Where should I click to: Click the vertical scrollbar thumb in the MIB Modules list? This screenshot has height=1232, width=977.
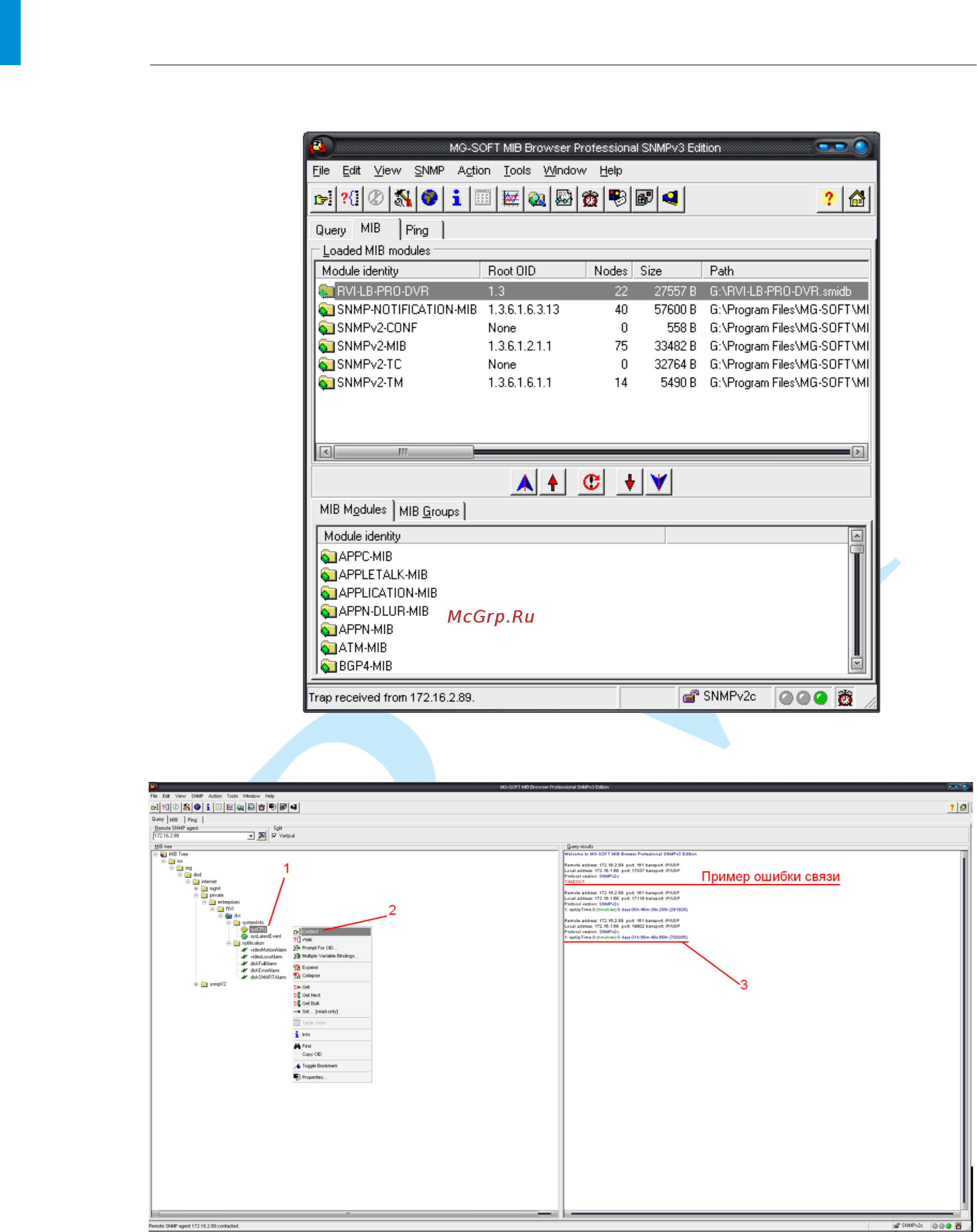(x=856, y=549)
